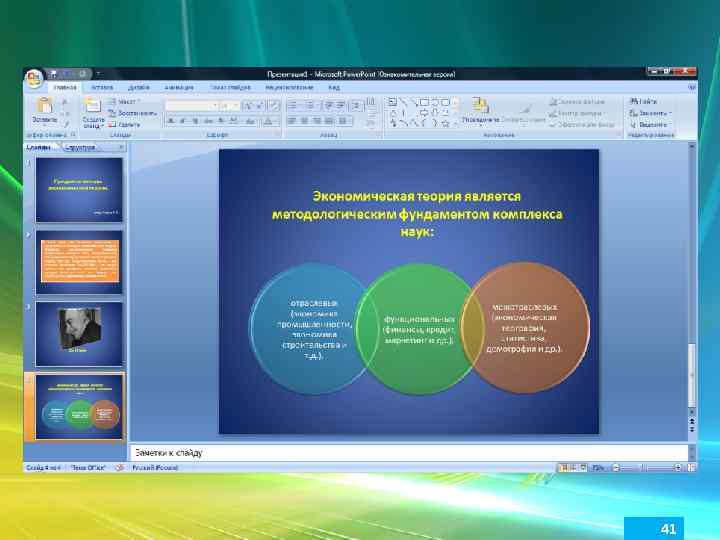
Task: Select the star shape in shapes gallery
Action: tap(445, 123)
